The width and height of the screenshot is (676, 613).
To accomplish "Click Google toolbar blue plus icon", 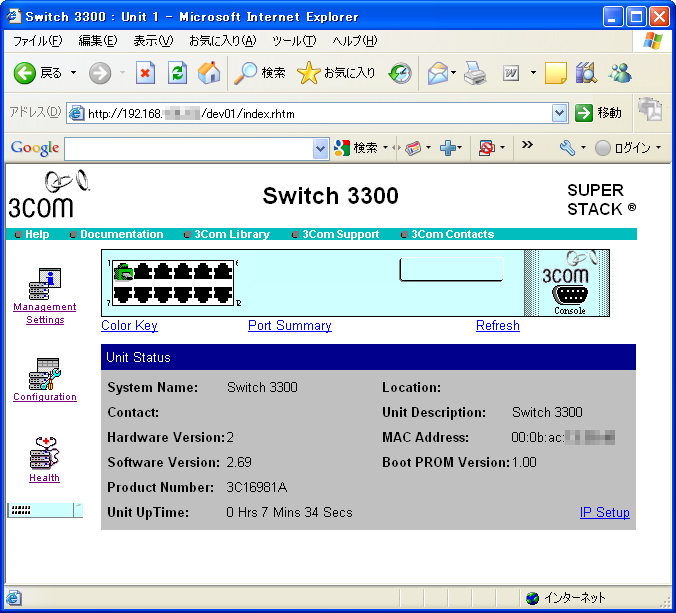I will 448,148.
